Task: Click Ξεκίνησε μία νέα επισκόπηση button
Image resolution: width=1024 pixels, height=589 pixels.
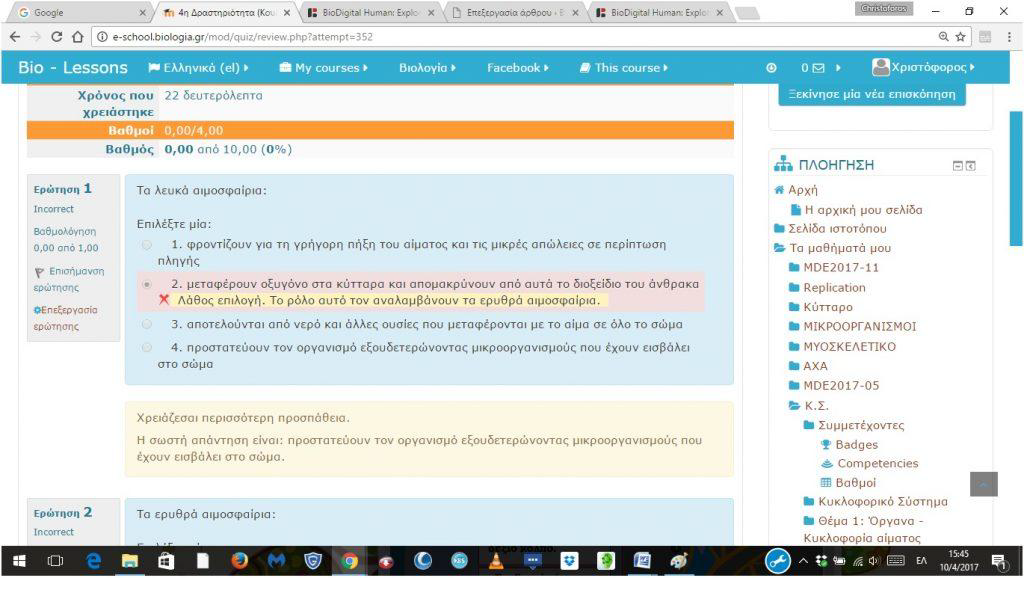Action: 872,94
